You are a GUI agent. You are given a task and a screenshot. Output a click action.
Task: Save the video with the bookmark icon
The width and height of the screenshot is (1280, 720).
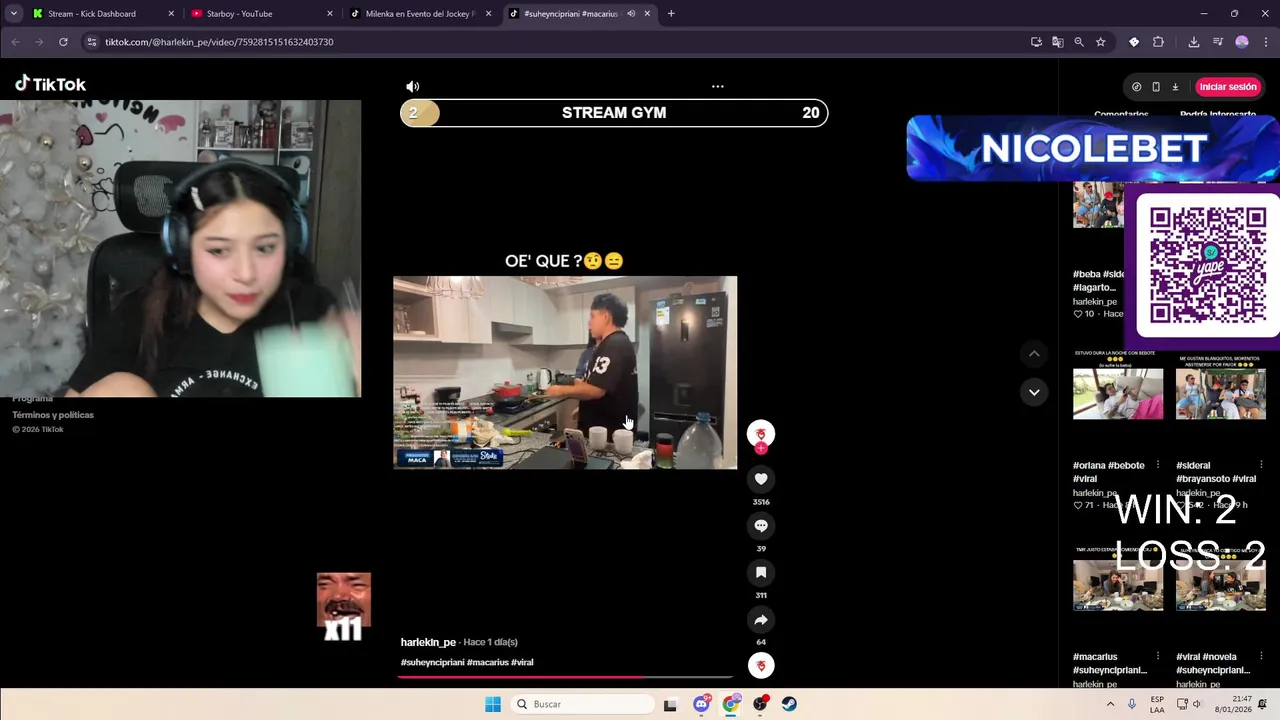click(x=761, y=573)
